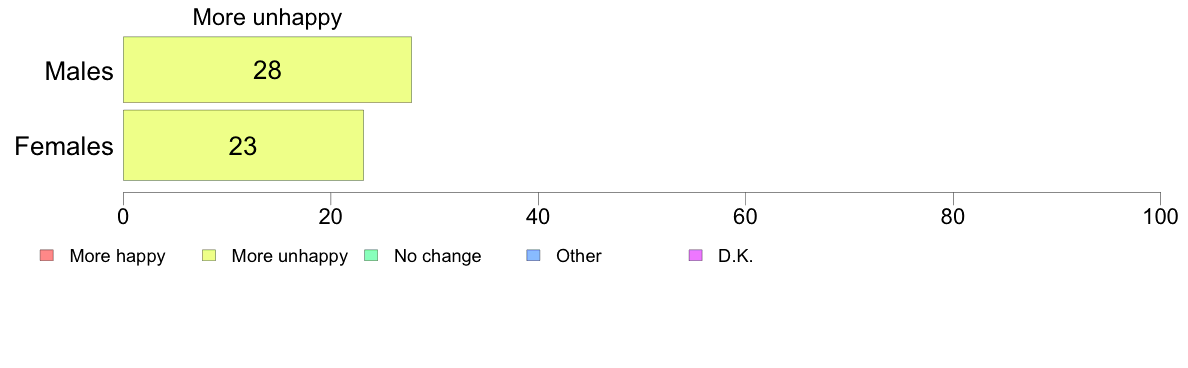Screen dimensions: 1188x368
Task: Click the 40 axis tick label
Action: [x=538, y=216]
